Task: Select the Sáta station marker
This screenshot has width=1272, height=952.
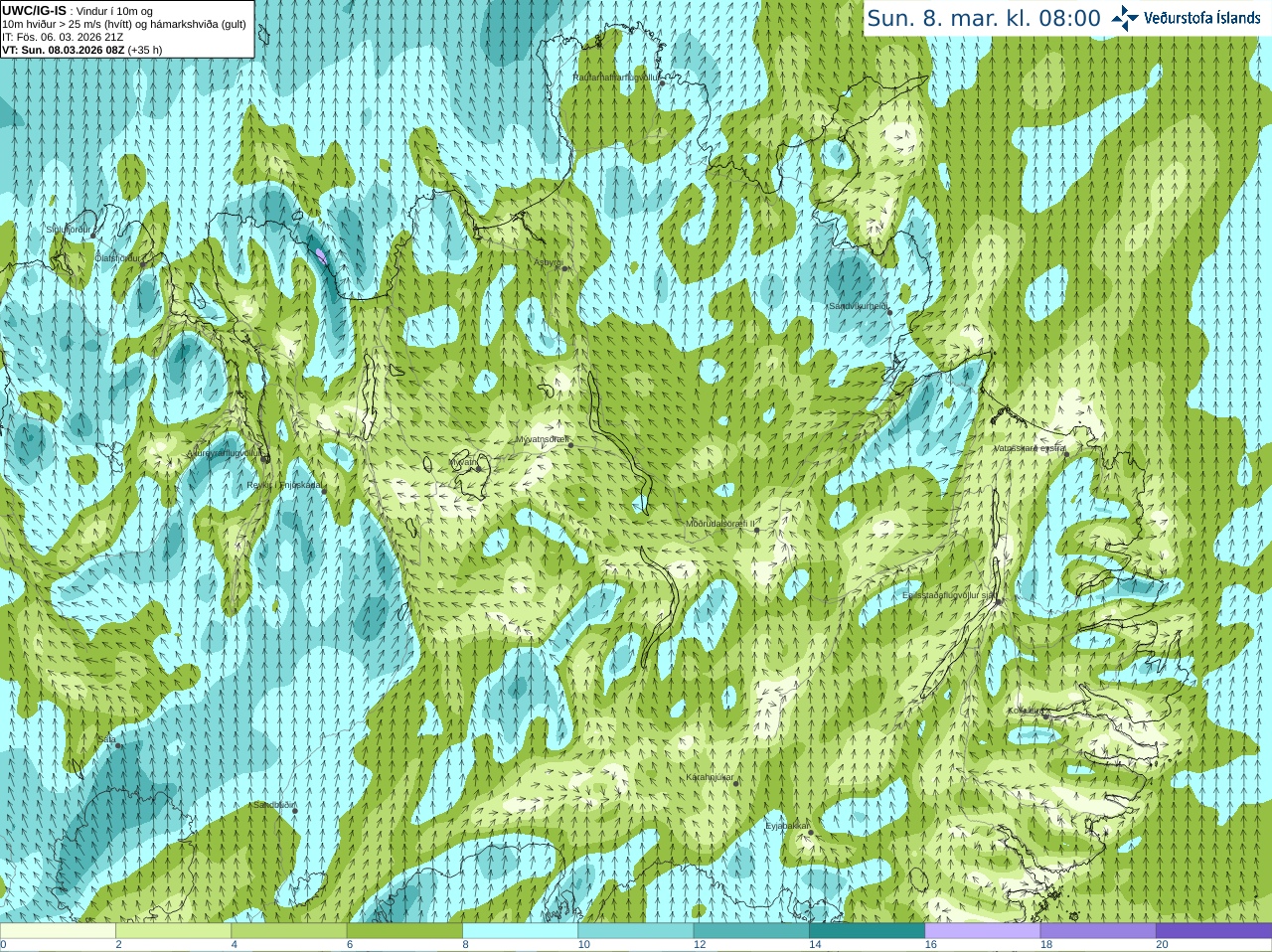Action: tap(118, 745)
